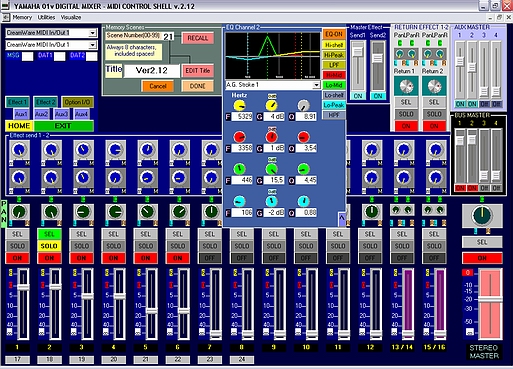Switch to the Option I/O page
The image size is (513, 369).
click(77, 102)
